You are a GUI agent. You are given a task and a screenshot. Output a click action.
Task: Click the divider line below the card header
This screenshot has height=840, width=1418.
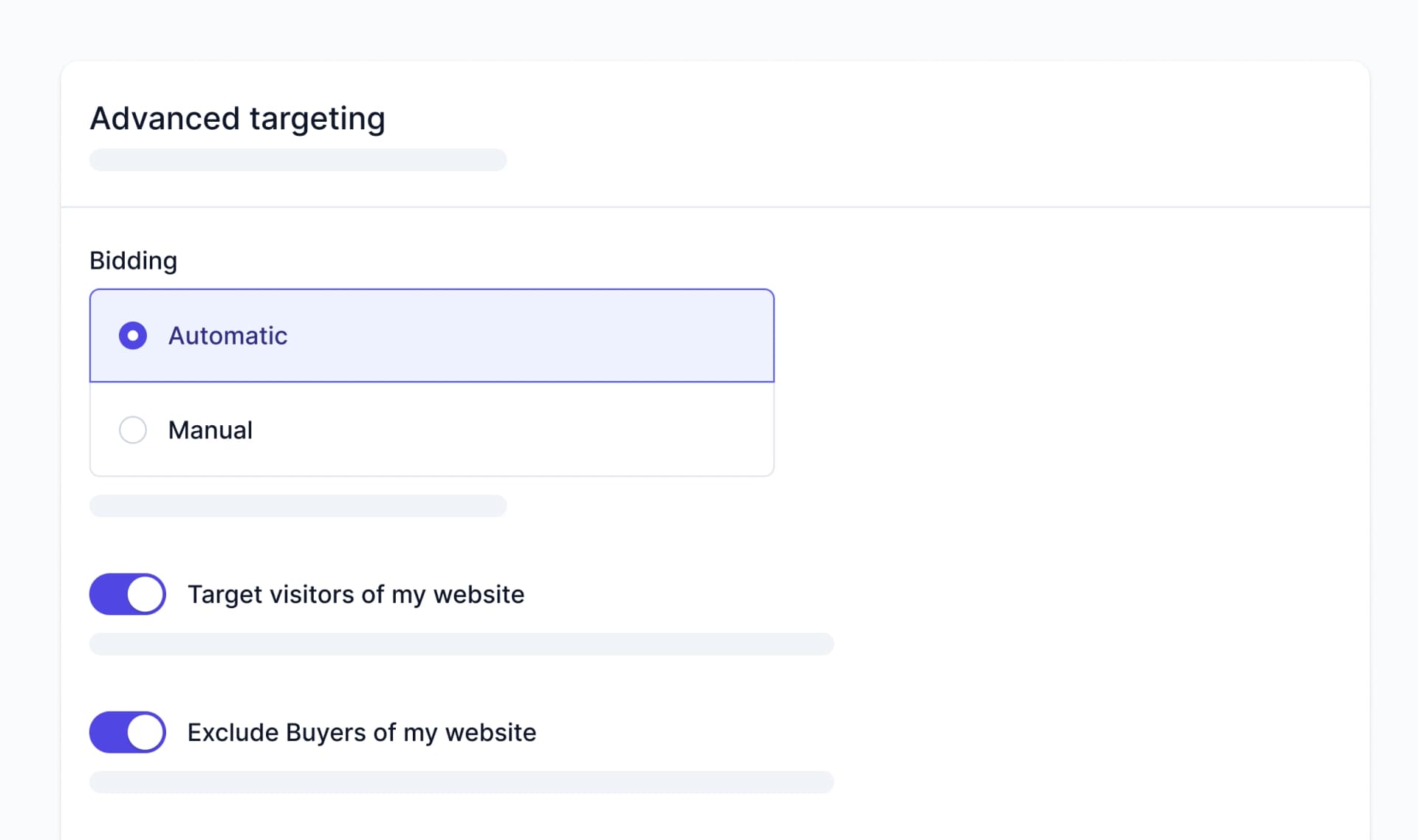point(715,207)
